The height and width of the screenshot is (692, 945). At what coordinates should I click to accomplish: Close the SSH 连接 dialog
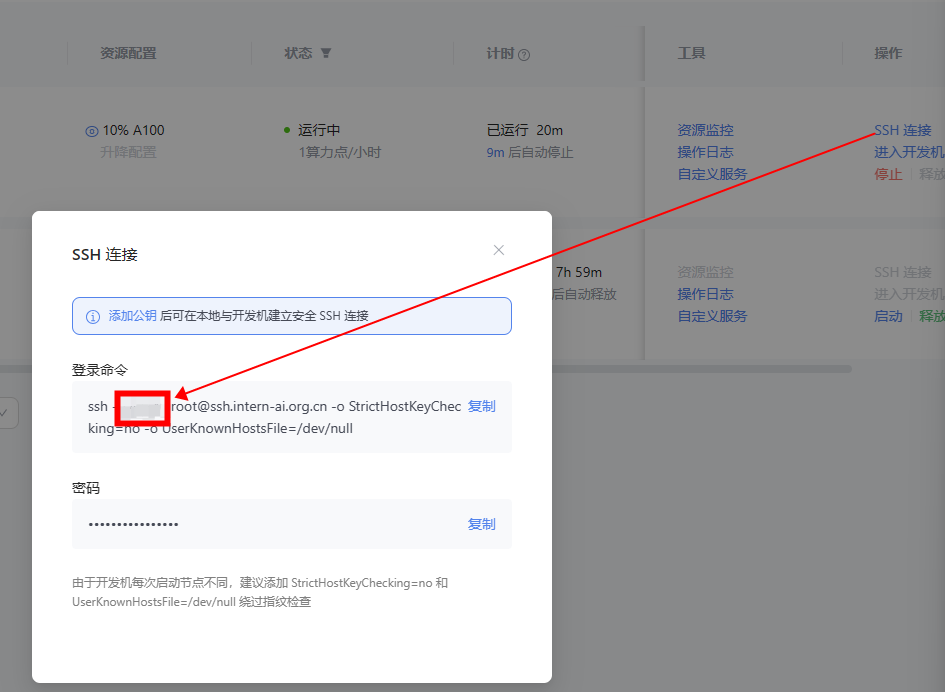pos(498,250)
